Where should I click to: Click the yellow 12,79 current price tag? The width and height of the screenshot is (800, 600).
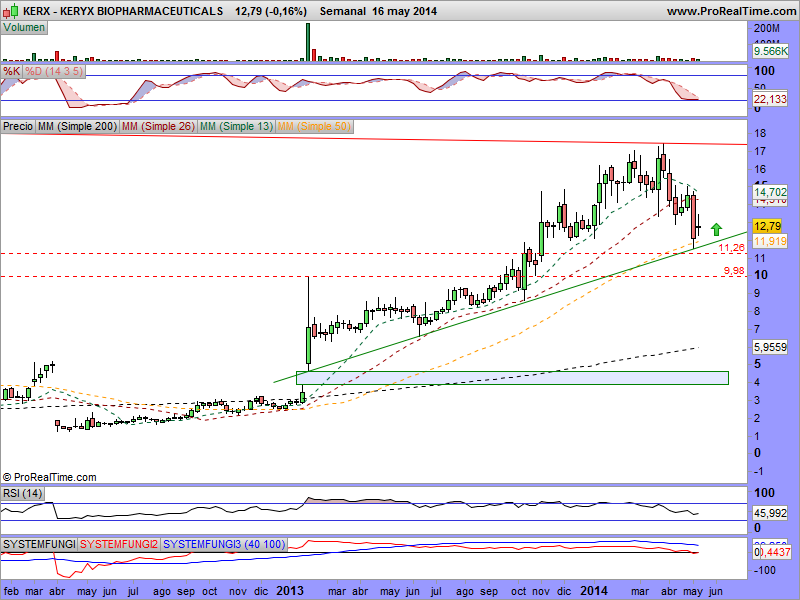click(x=767, y=226)
